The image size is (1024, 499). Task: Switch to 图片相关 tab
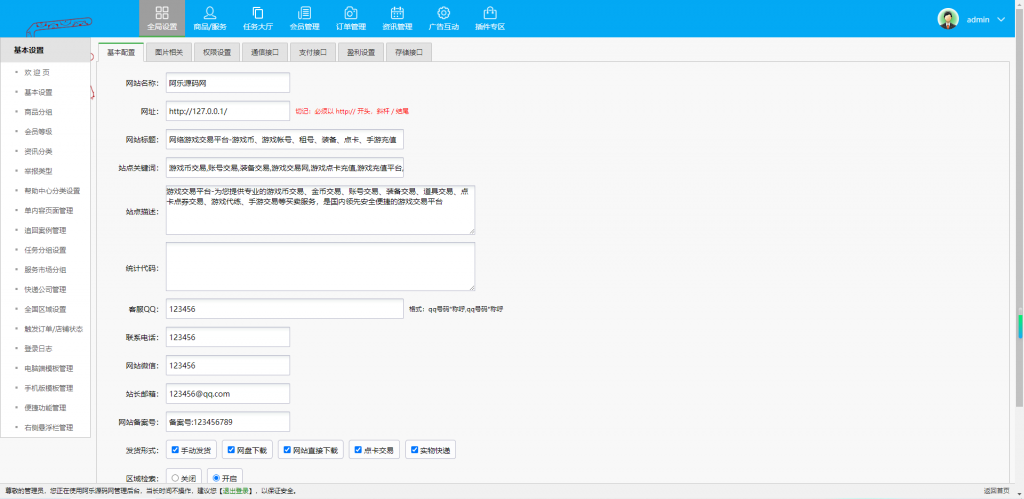[168, 53]
